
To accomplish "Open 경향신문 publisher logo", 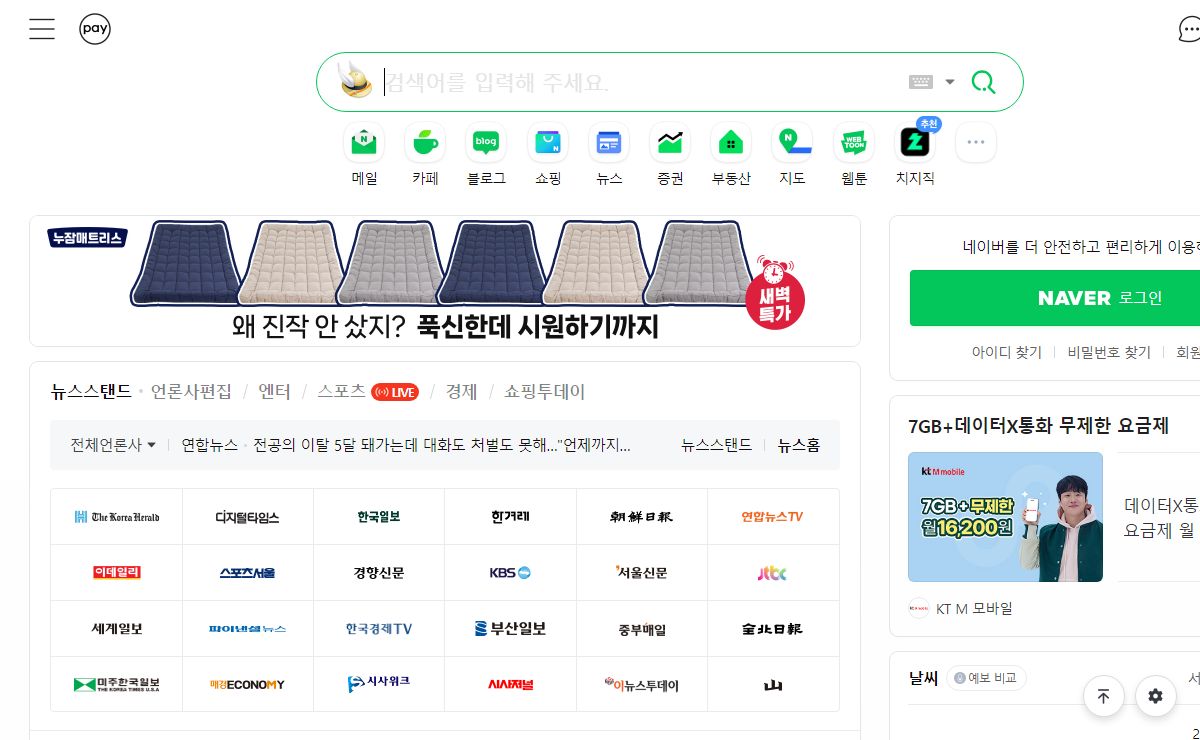I will click(x=379, y=573).
